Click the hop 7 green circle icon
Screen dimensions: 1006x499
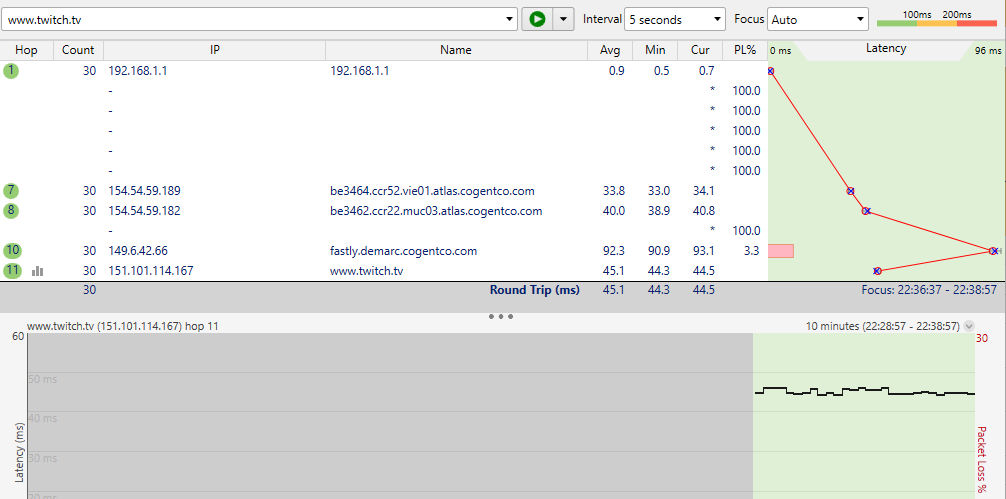coord(11,190)
